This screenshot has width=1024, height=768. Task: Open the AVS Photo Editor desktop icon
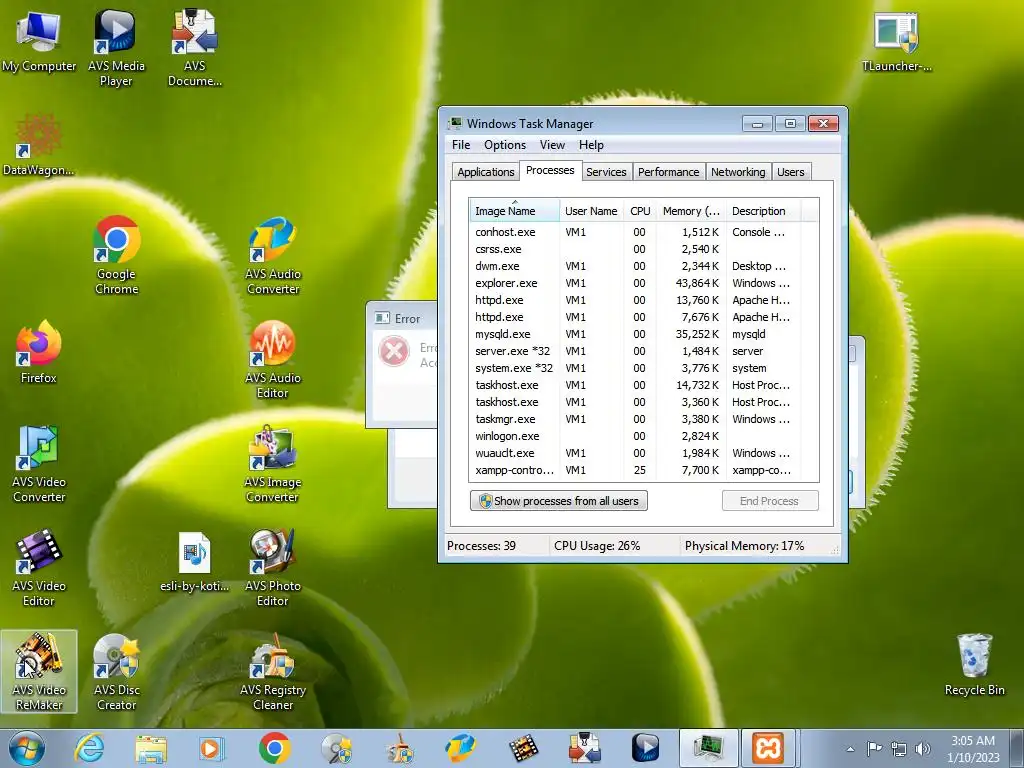272,568
